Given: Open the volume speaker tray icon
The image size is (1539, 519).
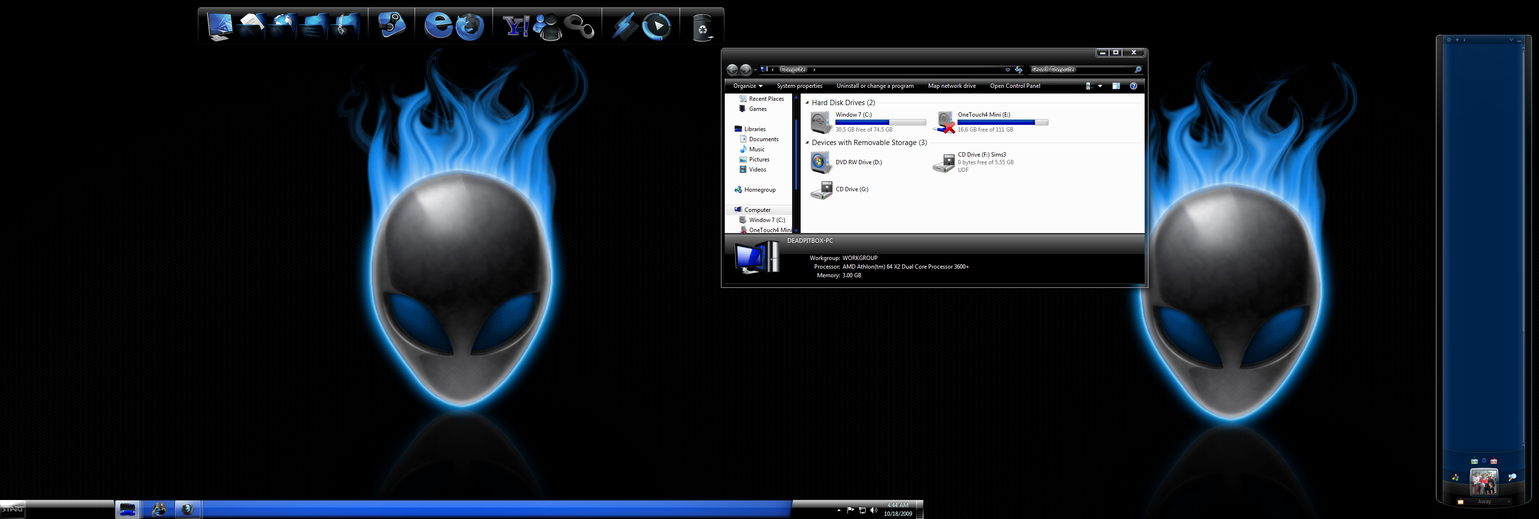Looking at the screenshot, I should point(873,510).
